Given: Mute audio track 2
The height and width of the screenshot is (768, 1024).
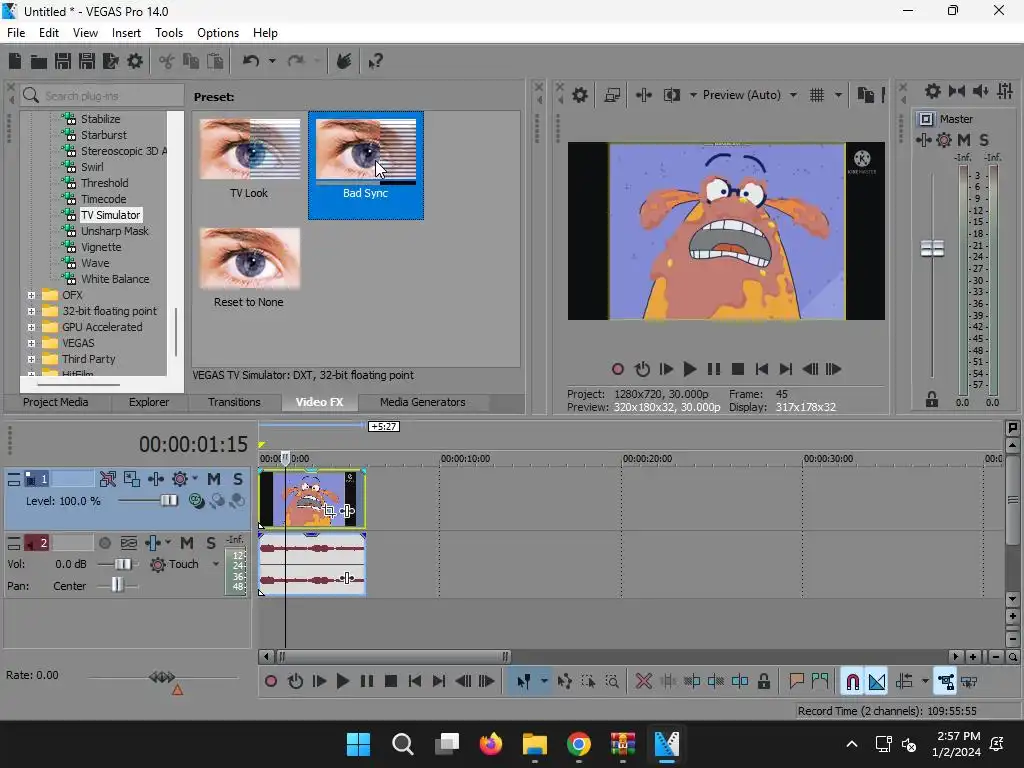Looking at the screenshot, I should pyautogui.click(x=187, y=543).
